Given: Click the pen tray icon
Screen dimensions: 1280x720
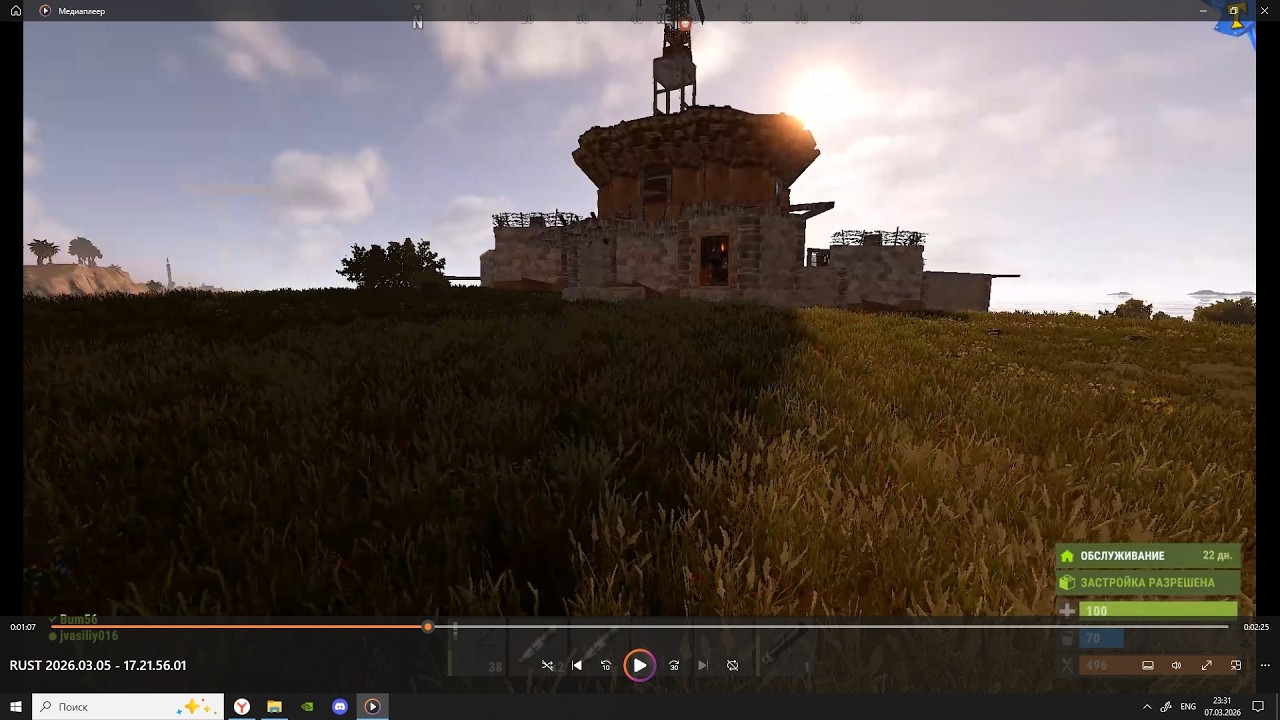Looking at the screenshot, I should pos(1166,706).
